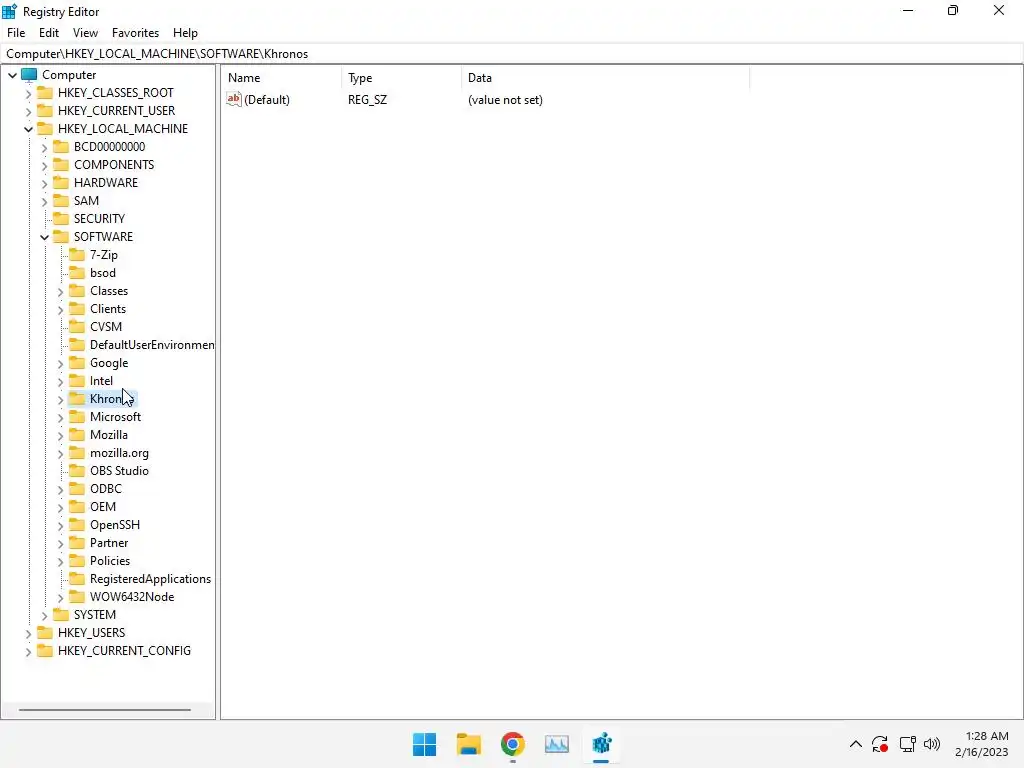Image resolution: width=1024 pixels, height=768 pixels.
Task: Open the Edit menu
Action: (49, 33)
